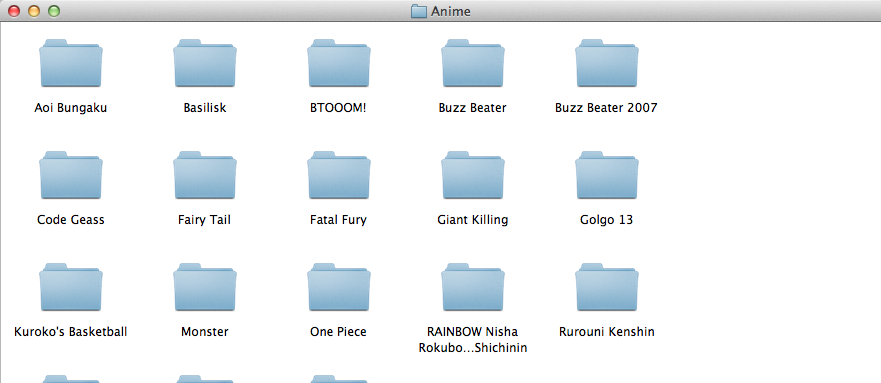This screenshot has height=383, width=881.
Task: Select the RAINBOW Nisha Rokubo folder icon
Action: [473, 287]
